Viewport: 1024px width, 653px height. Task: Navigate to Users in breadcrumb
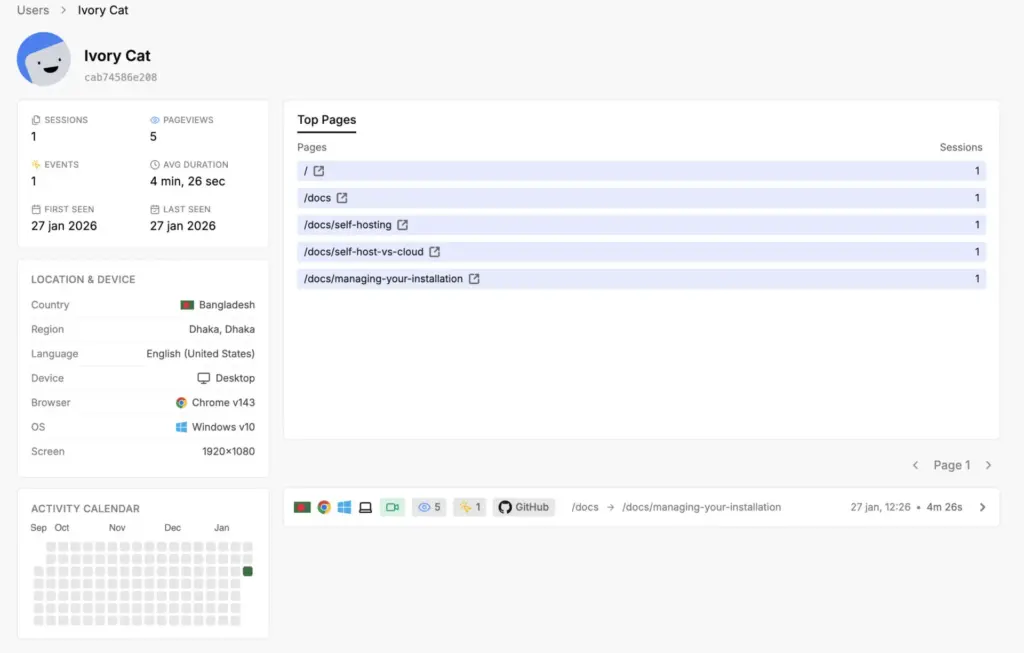(33, 10)
